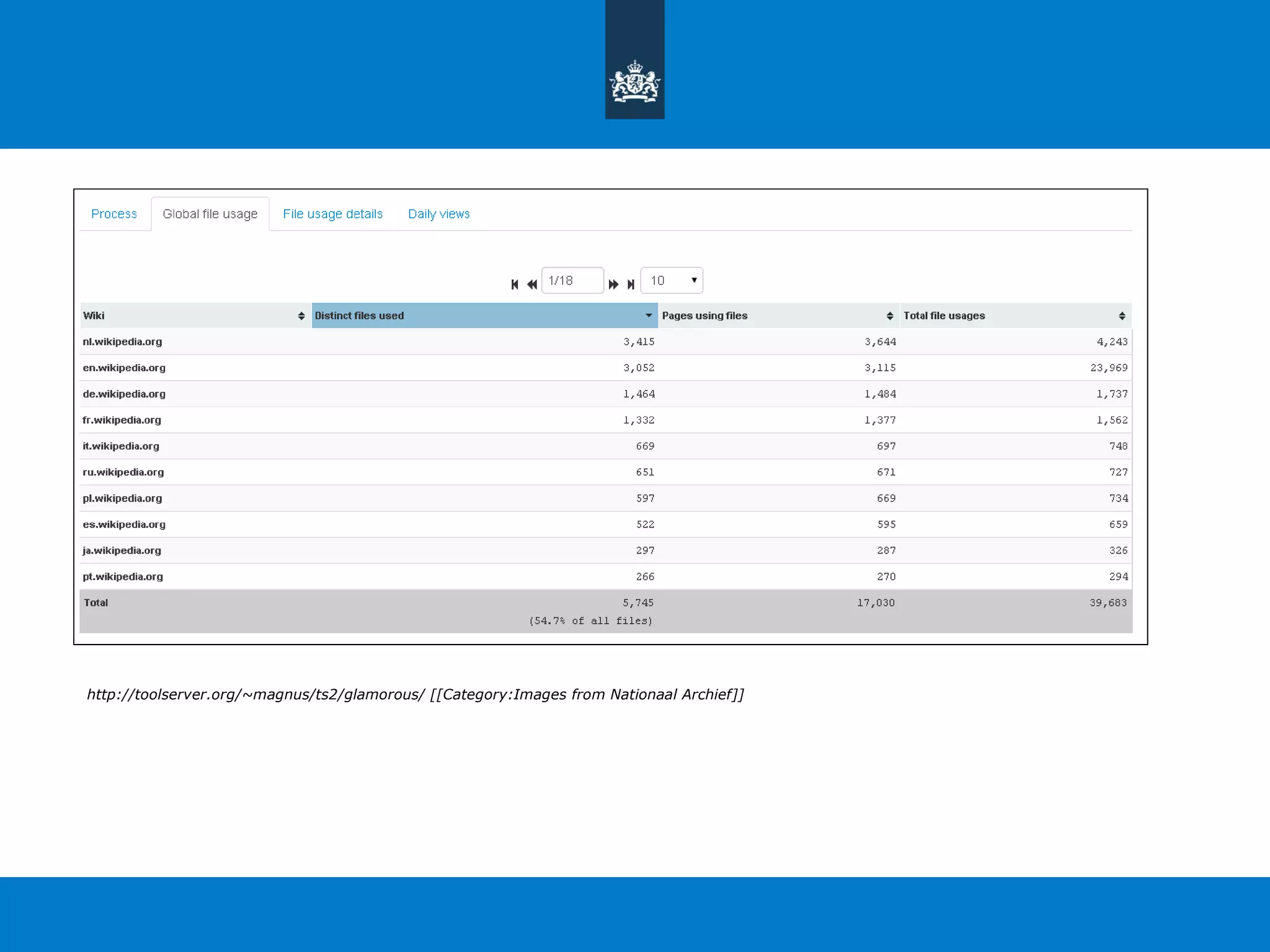Sort by Total file usages arrows
The width and height of the screenshot is (1270, 952).
1122,316
